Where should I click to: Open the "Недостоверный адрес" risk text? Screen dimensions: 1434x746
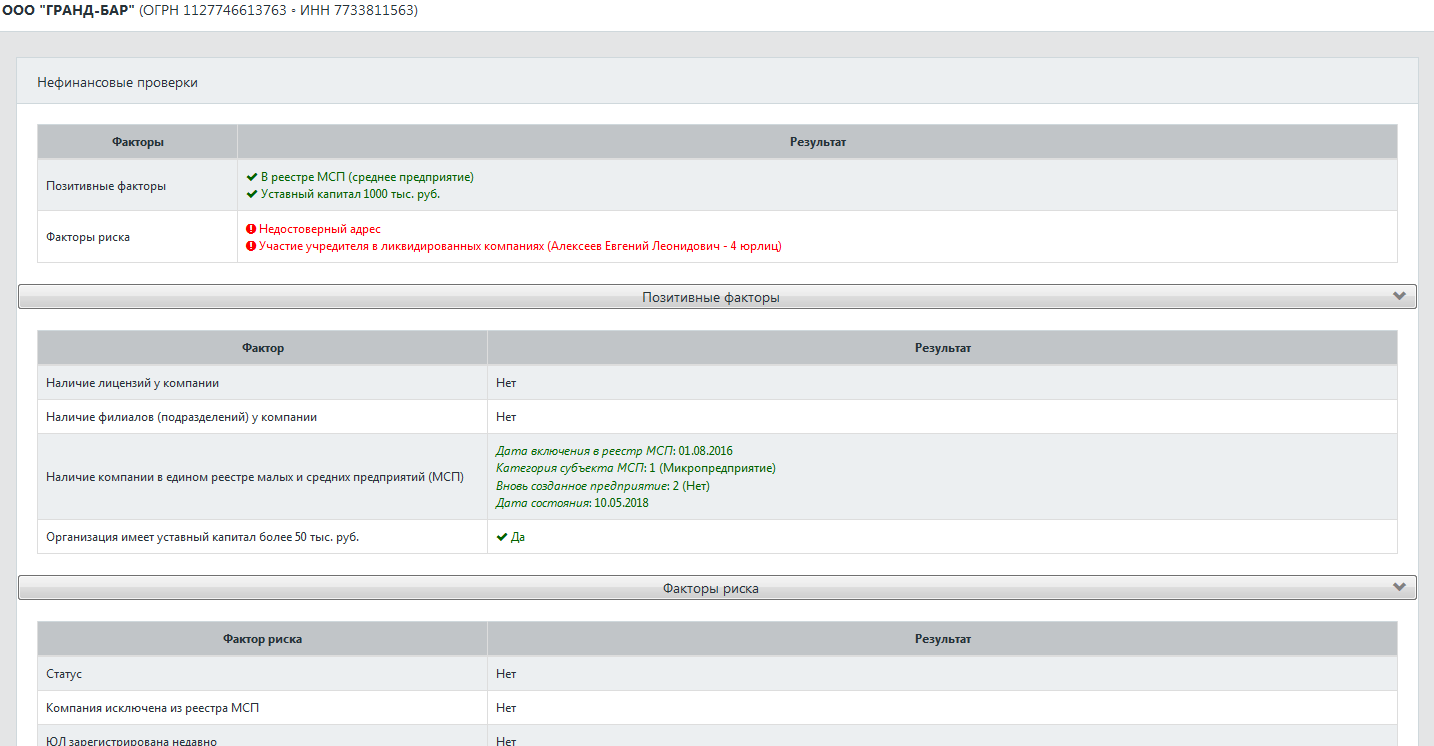(319, 229)
